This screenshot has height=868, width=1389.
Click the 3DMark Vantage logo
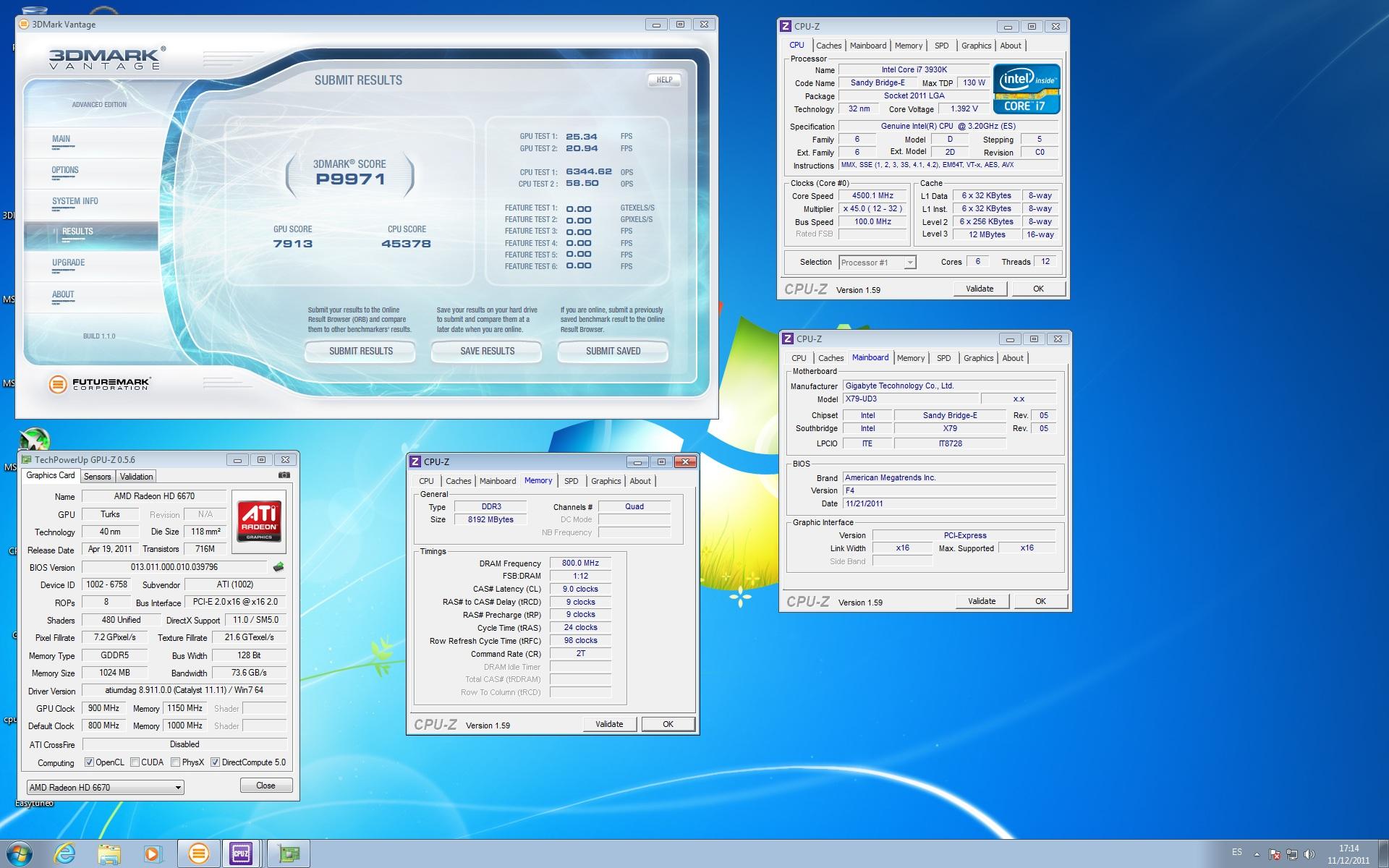coord(106,58)
